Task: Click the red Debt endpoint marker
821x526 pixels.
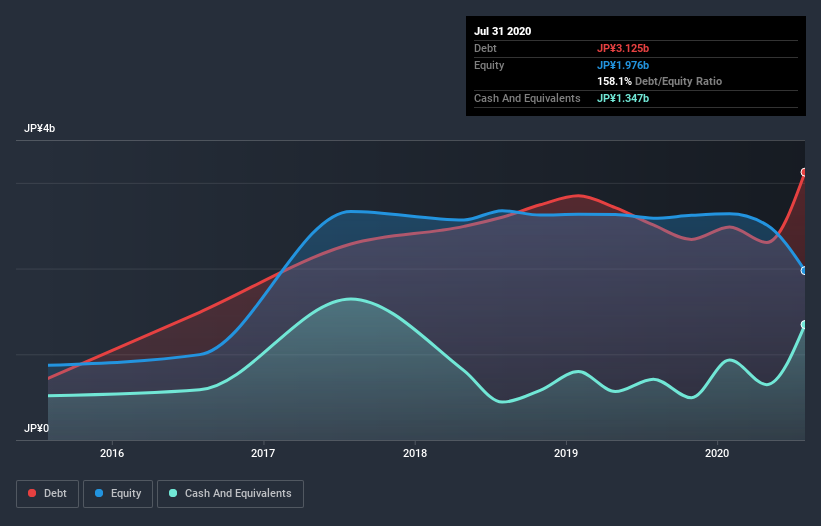Action: click(804, 172)
